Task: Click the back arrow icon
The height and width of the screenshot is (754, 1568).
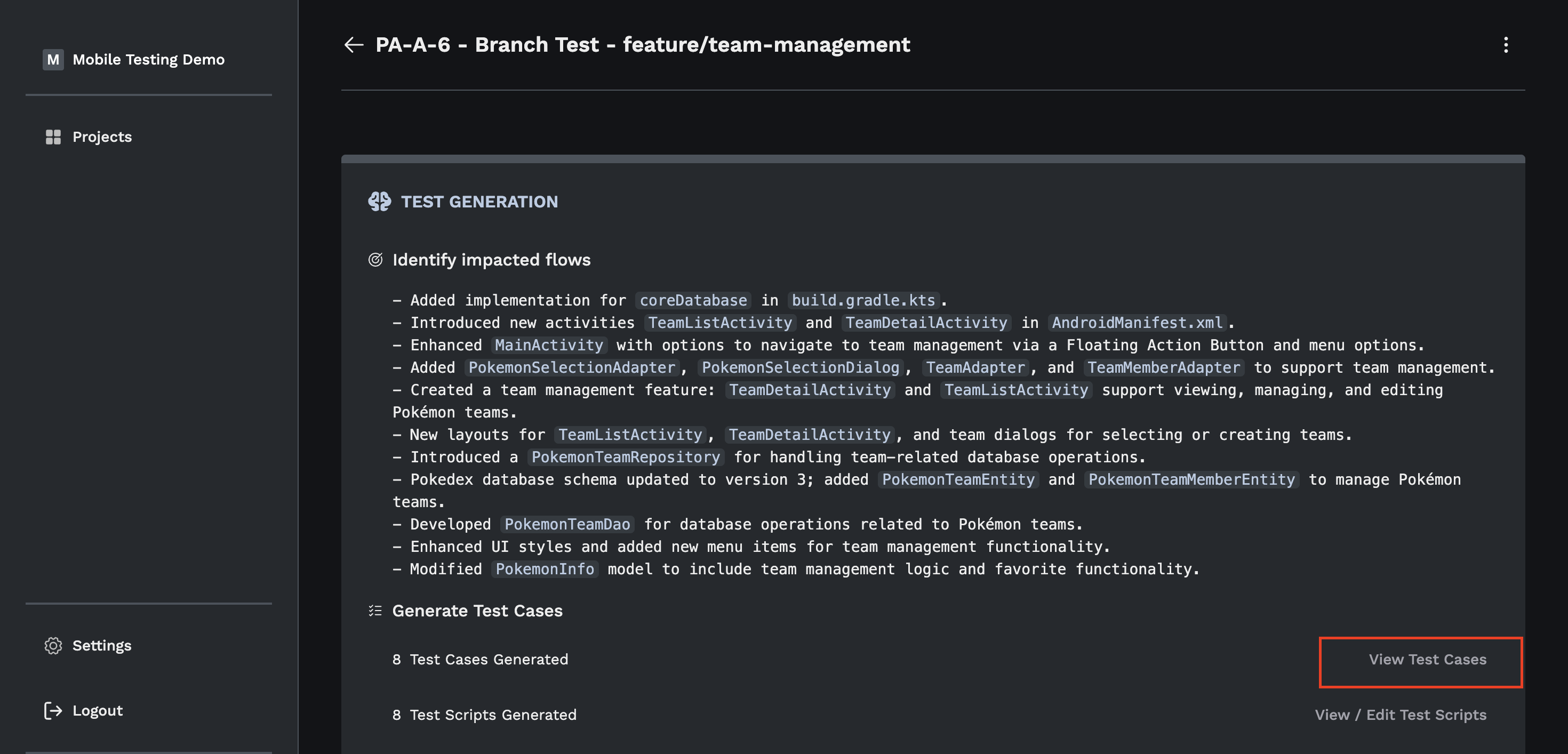Action: pos(354,45)
